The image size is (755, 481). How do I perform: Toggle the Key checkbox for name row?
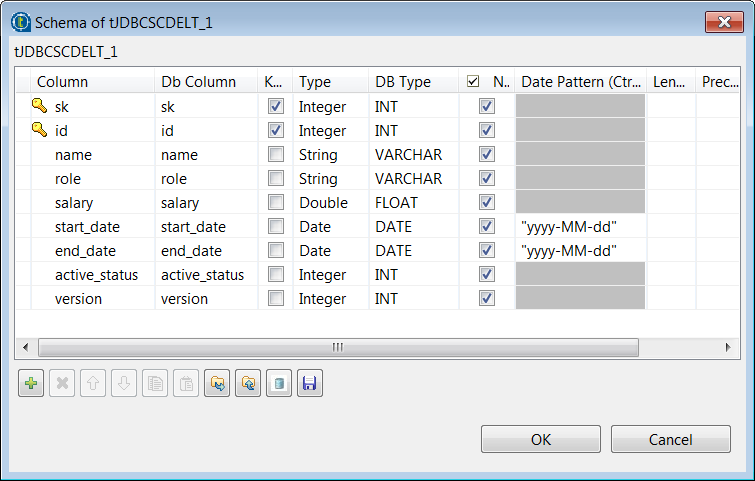pos(276,154)
